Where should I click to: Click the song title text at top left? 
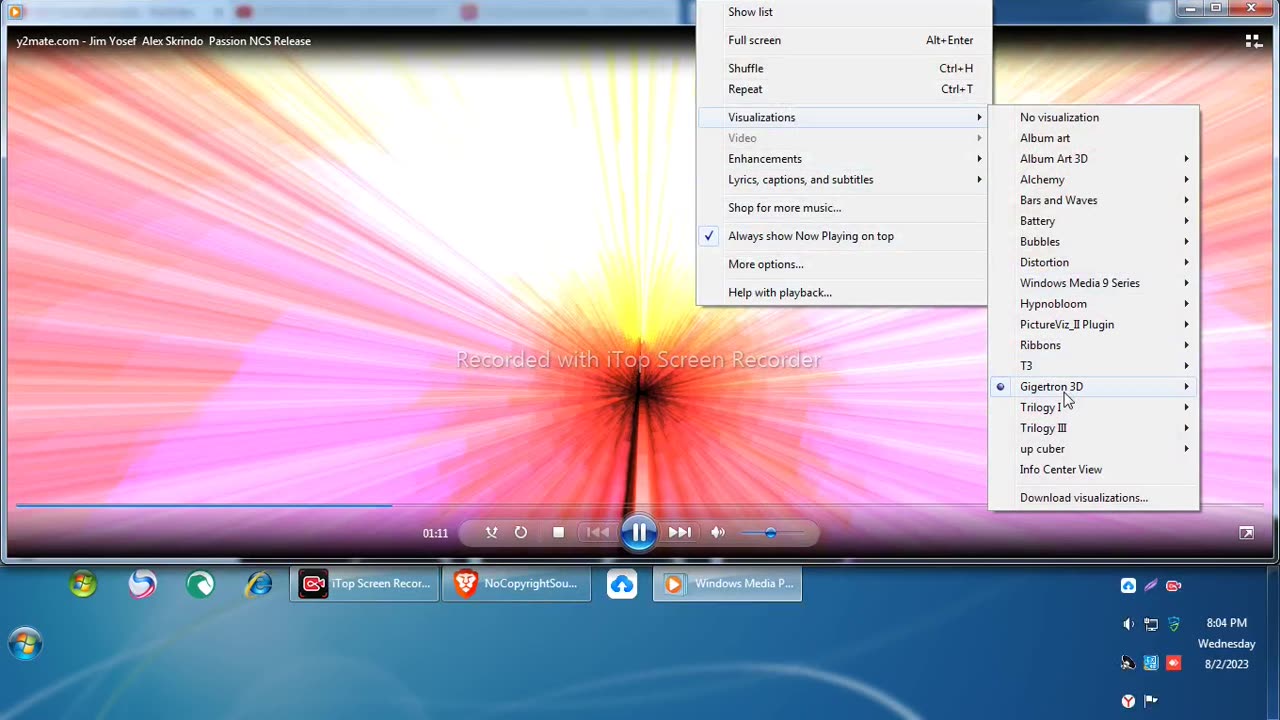(x=164, y=41)
